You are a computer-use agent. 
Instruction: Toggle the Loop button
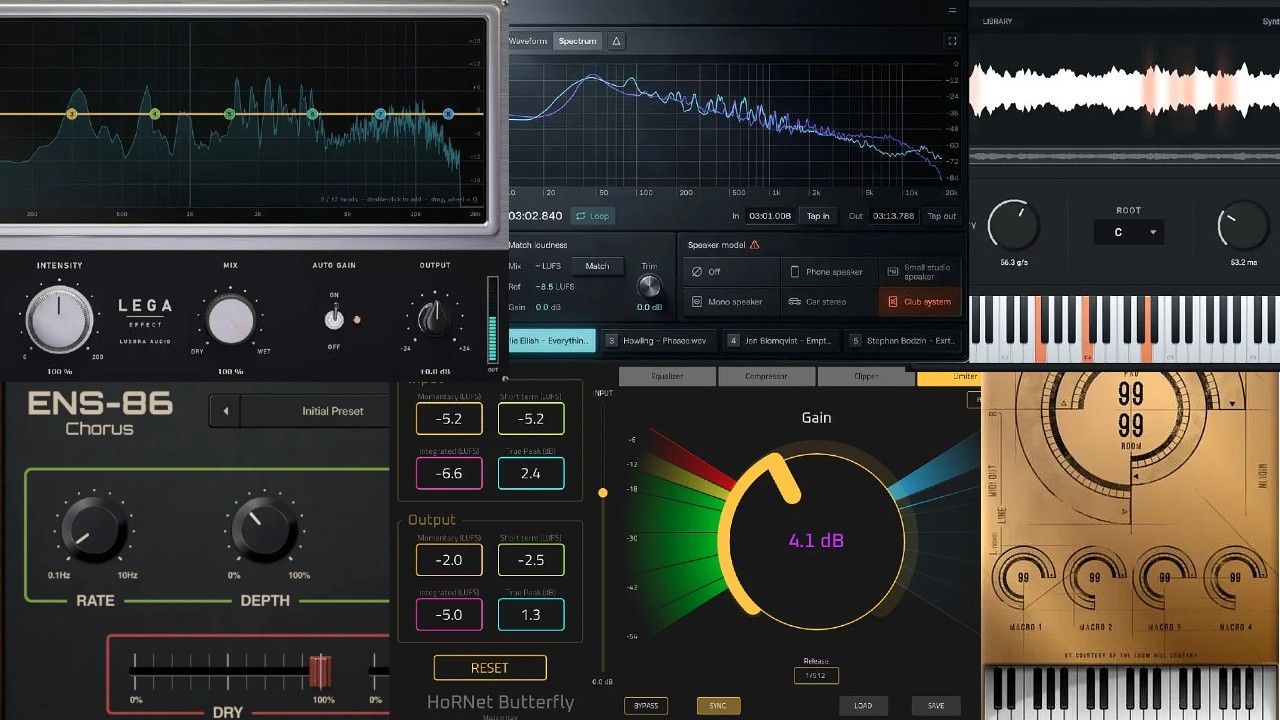[x=592, y=216]
